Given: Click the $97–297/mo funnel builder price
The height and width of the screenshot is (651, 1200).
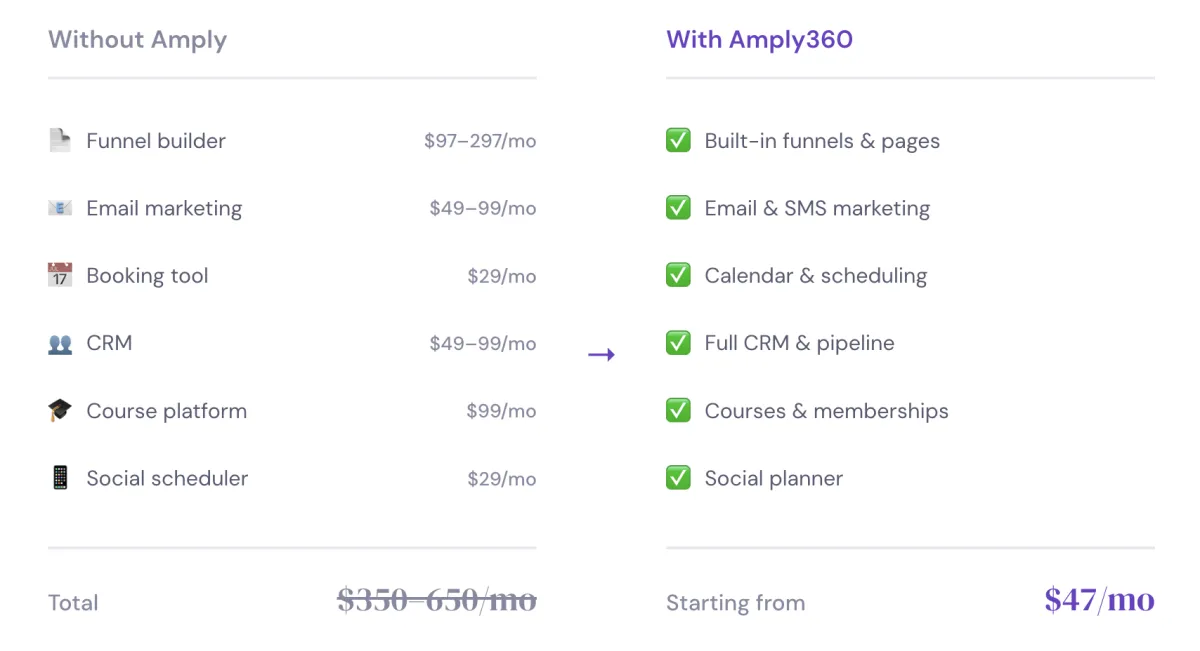Looking at the screenshot, I should pyautogui.click(x=480, y=141).
